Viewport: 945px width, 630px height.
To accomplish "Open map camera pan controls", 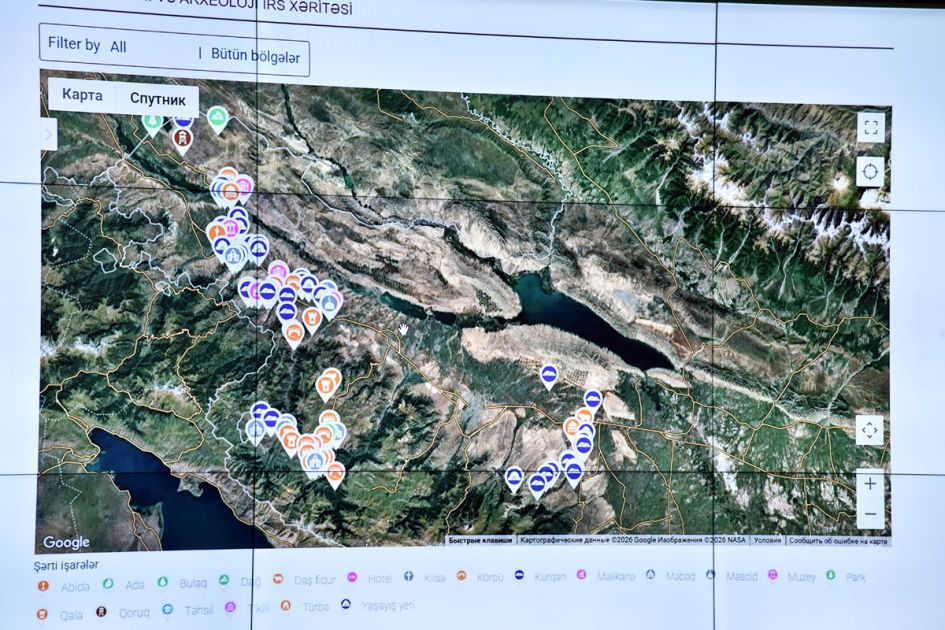I will (869, 430).
